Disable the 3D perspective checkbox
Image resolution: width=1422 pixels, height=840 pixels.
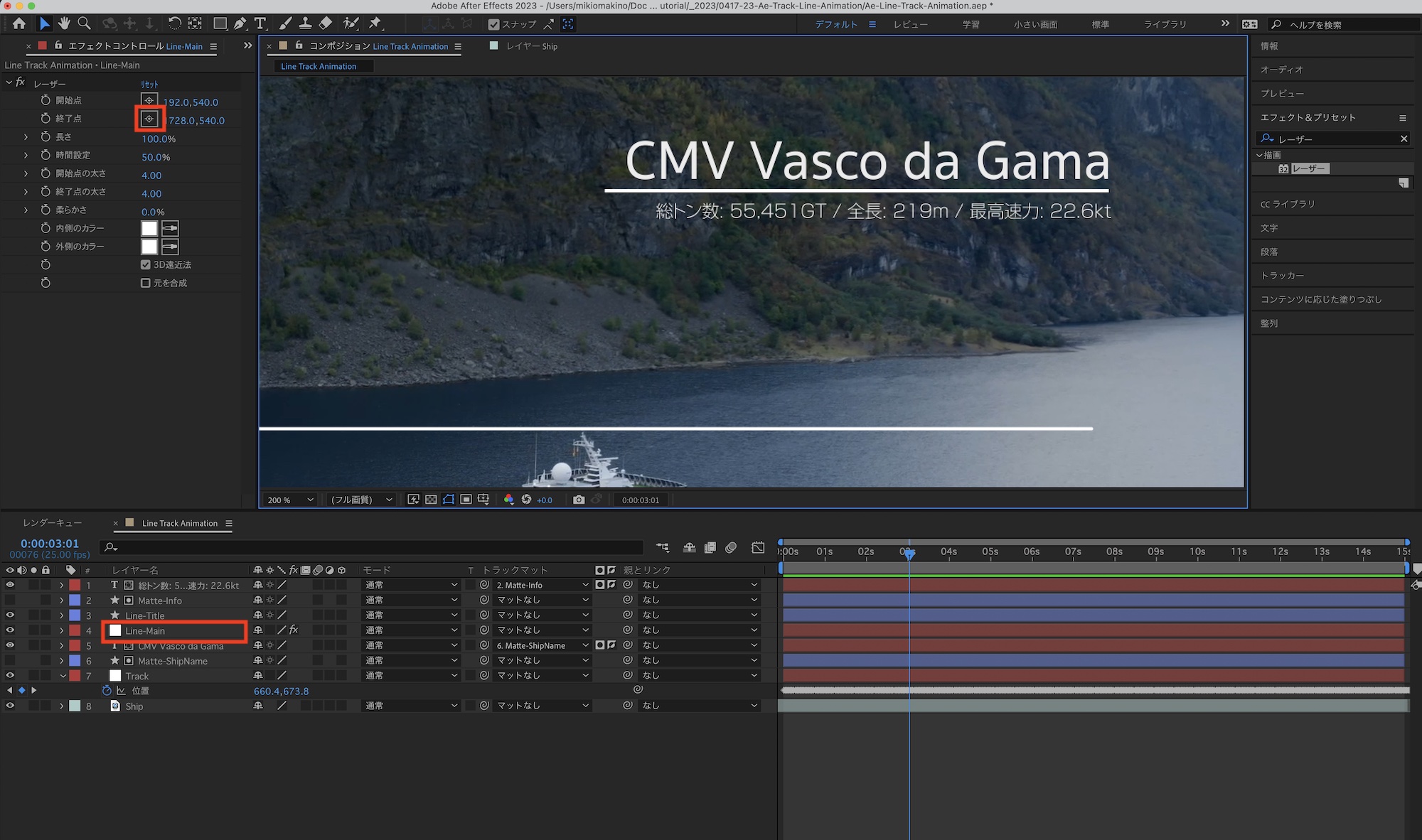click(146, 264)
